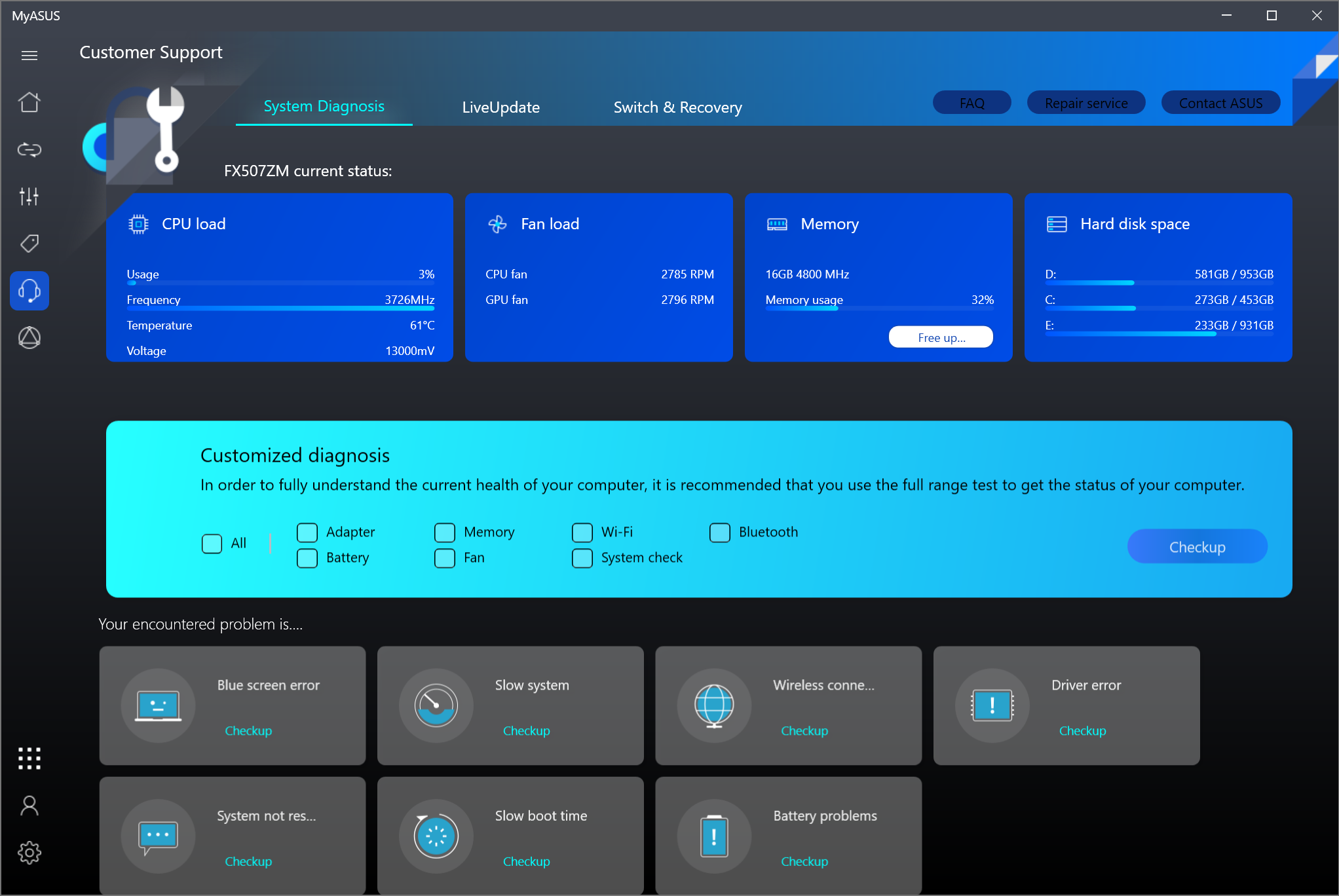Open the Link to MyASUS sidebar icon
Image resolution: width=1339 pixels, height=896 pixels.
coord(29,149)
